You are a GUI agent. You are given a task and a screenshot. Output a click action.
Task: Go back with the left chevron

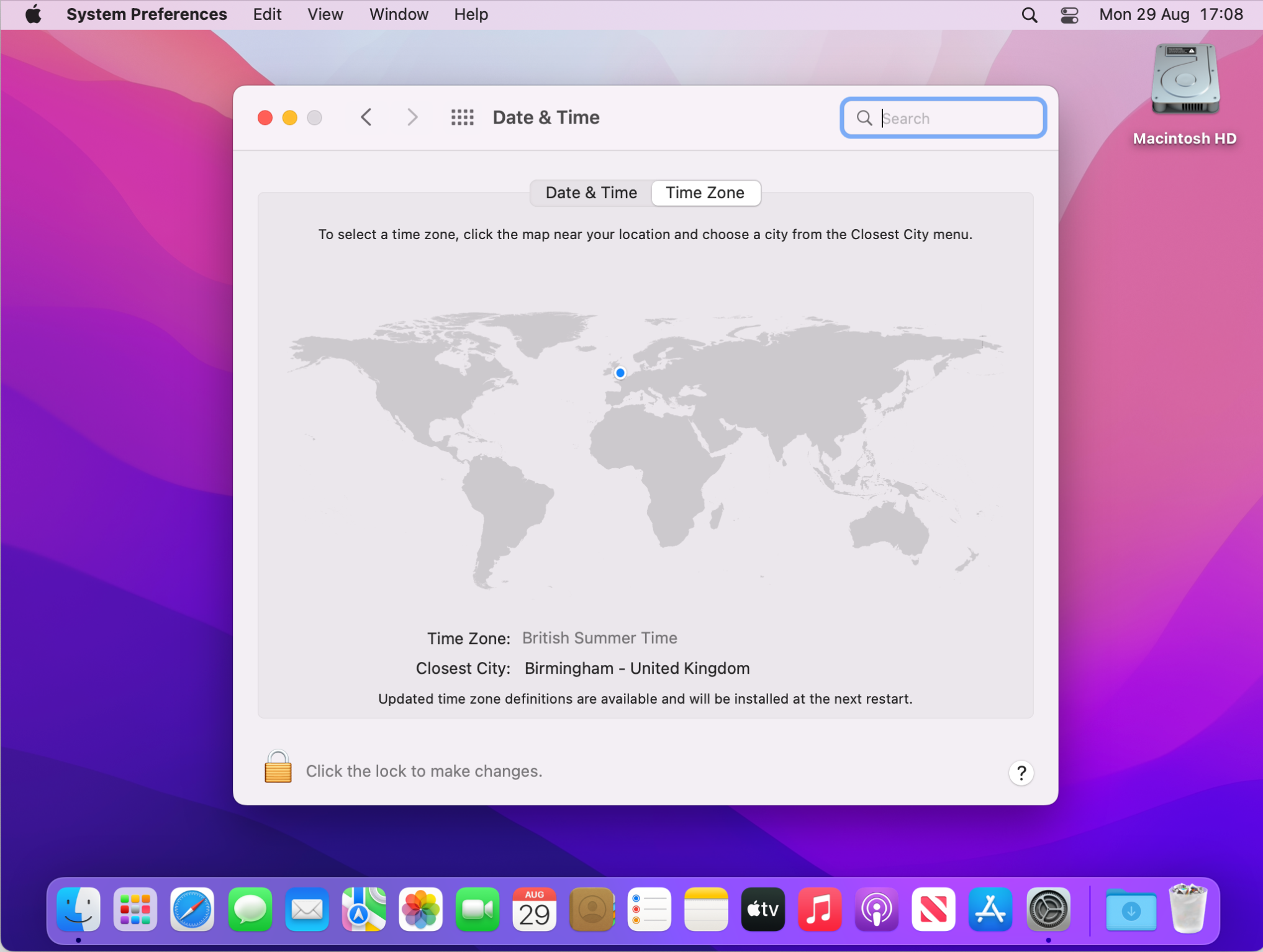[x=366, y=117]
